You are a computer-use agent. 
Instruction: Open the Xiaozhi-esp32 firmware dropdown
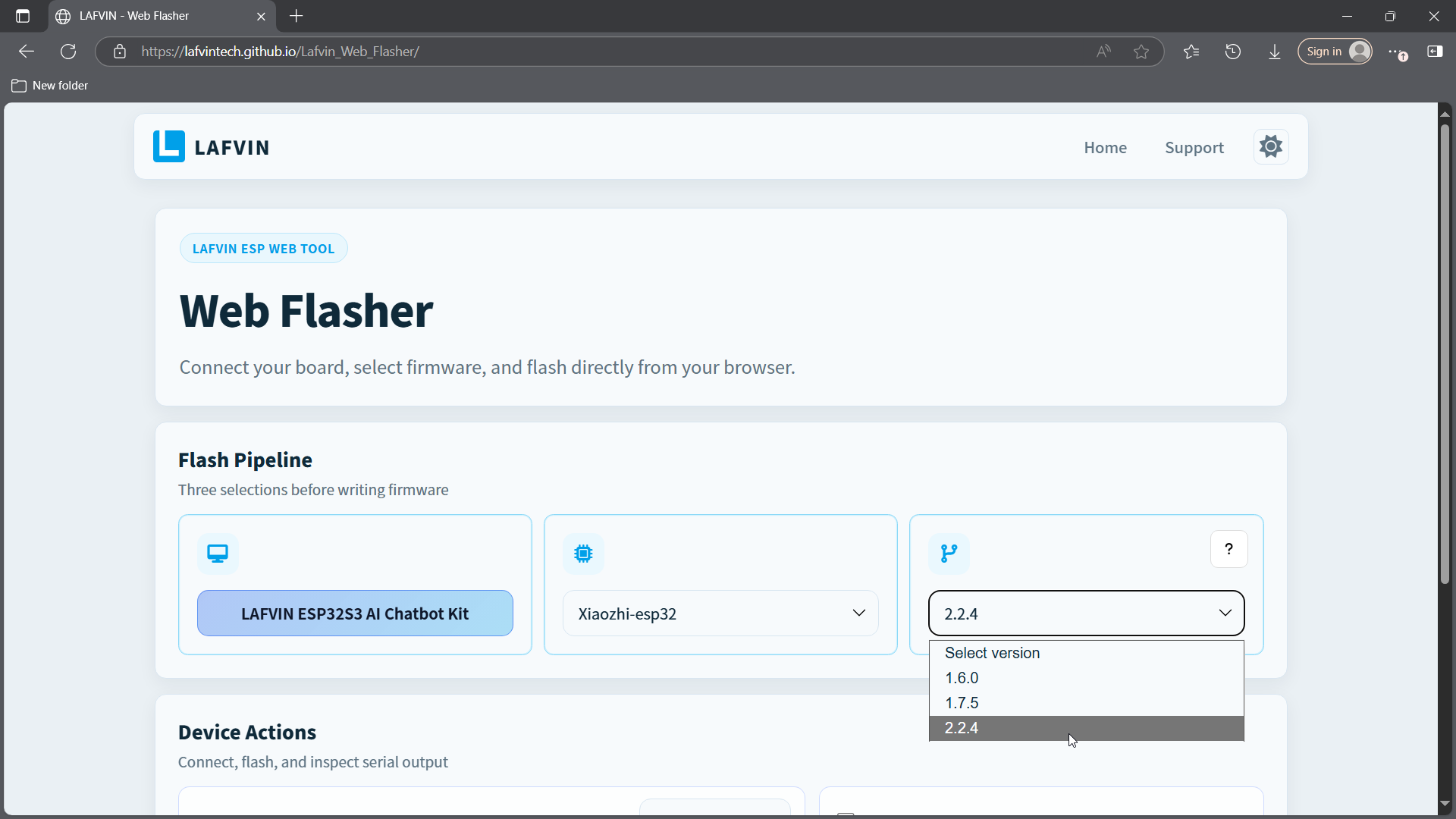720,613
